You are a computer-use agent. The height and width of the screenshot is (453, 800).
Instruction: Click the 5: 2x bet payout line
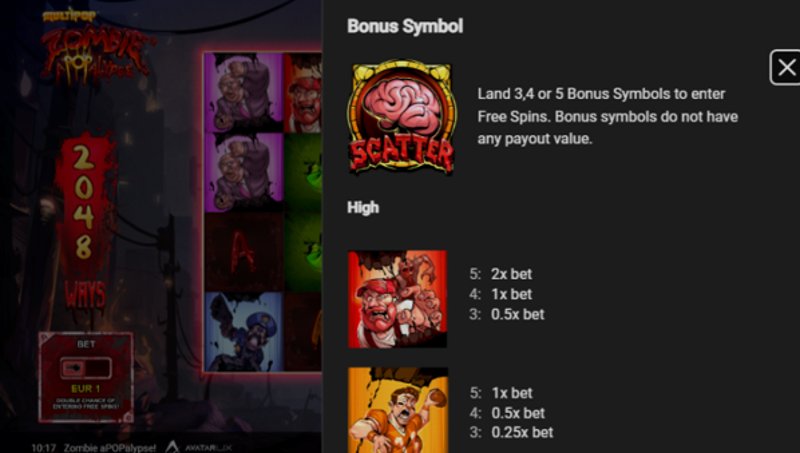pyautogui.click(x=501, y=274)
